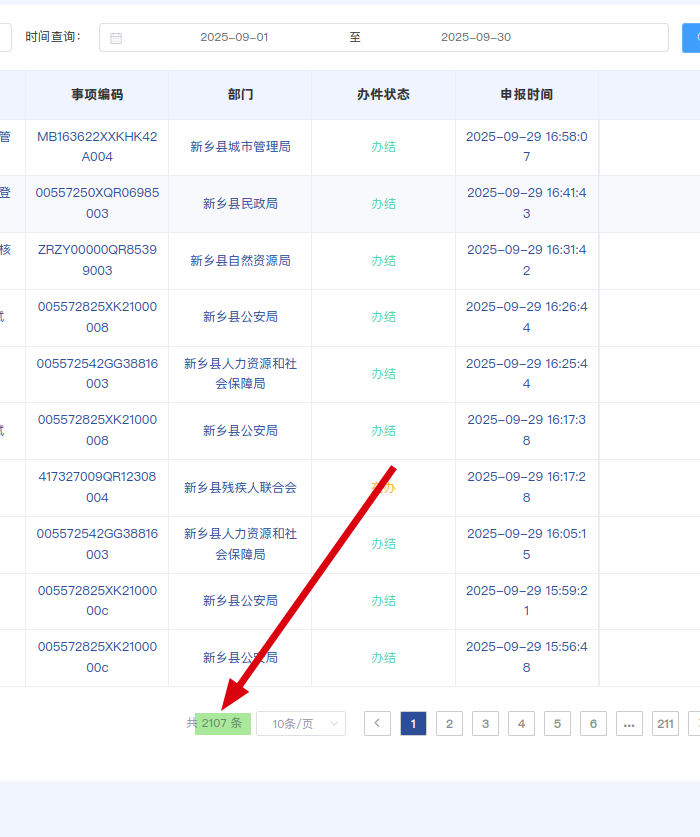700x837 pixels.
Task: Open the item code MB163622XXKHK42A004
Action: pos(97,146)
